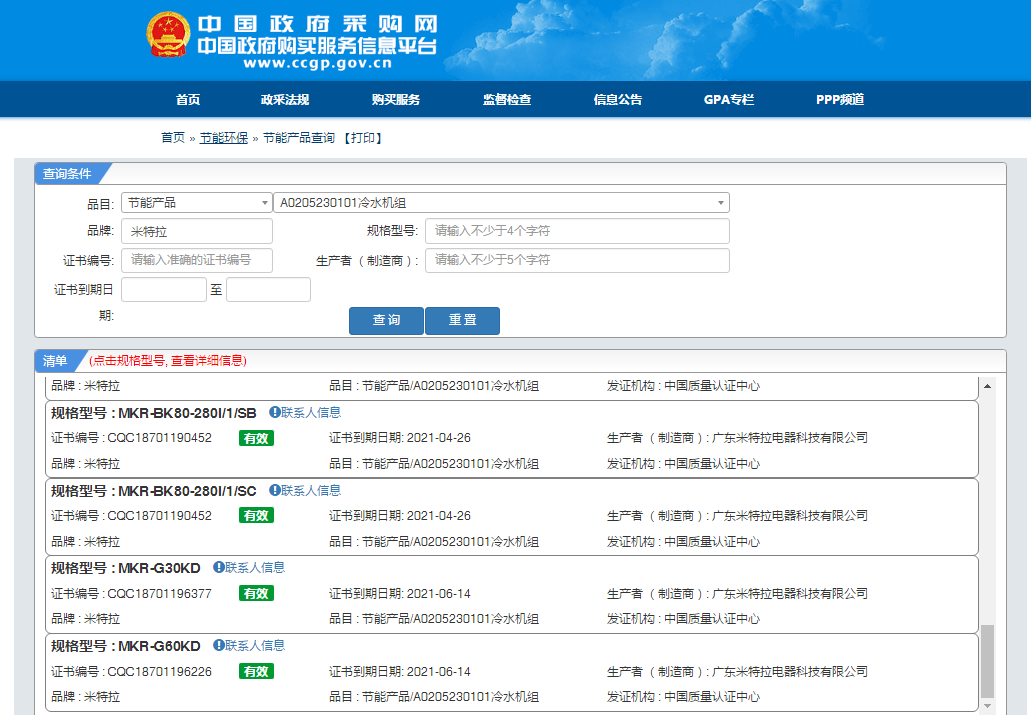Select certificate number CQC18701196377
This screenshot has height=715, width=1031.
click(159, 593)
